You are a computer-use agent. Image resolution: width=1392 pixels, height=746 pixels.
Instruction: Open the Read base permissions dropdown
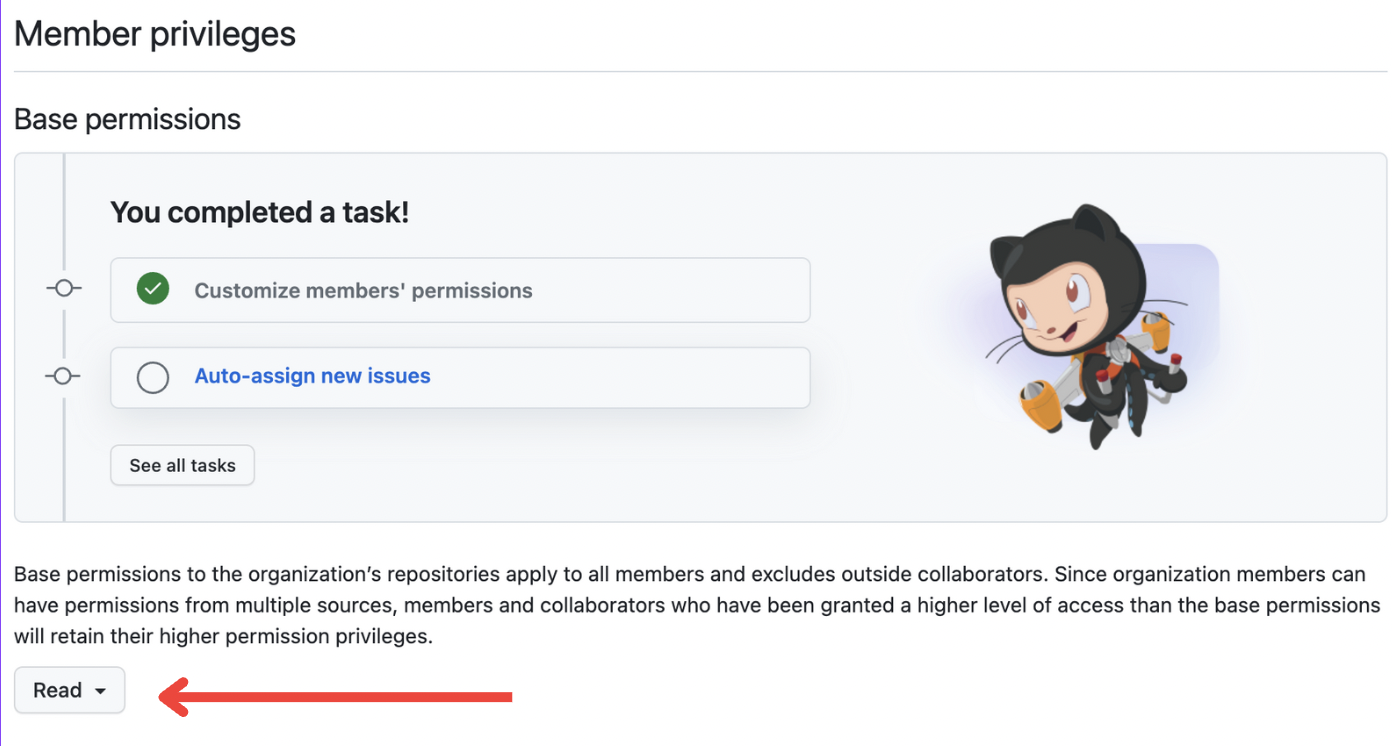pos(70,690)
